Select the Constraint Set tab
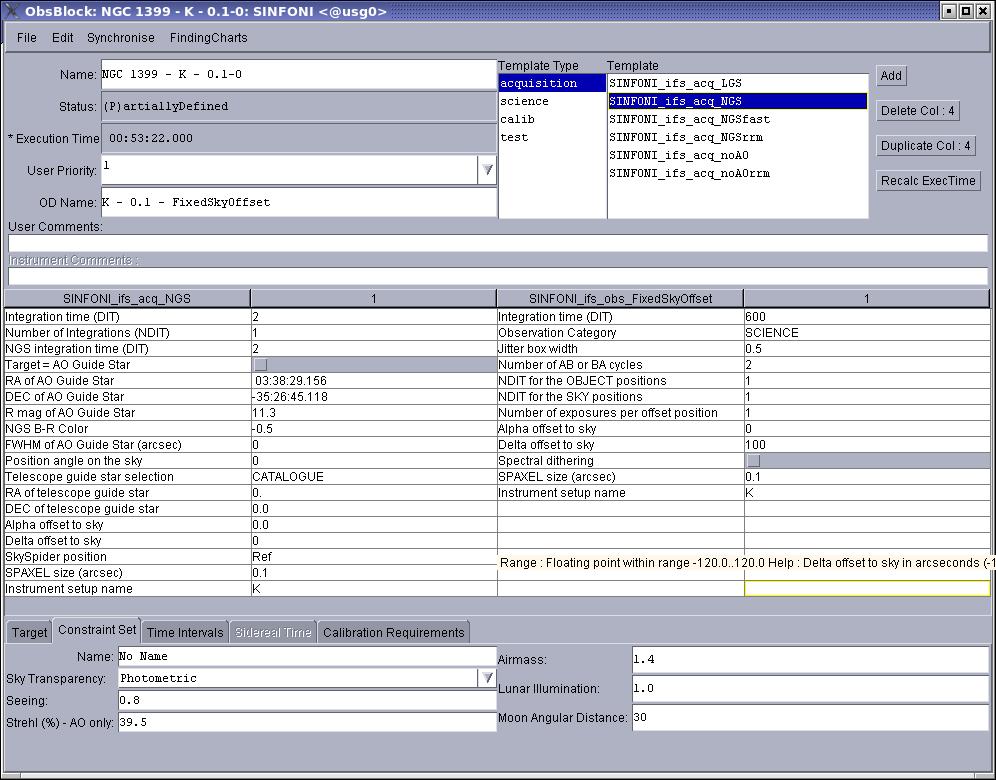The height and width of the screenshot is (780, 996). 97,629
